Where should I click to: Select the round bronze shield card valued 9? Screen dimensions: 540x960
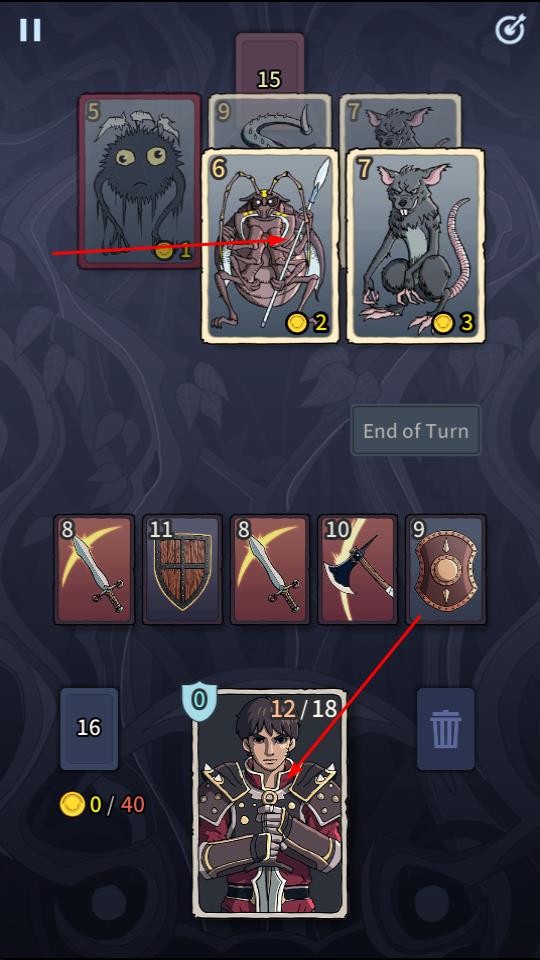coord(446,569)
